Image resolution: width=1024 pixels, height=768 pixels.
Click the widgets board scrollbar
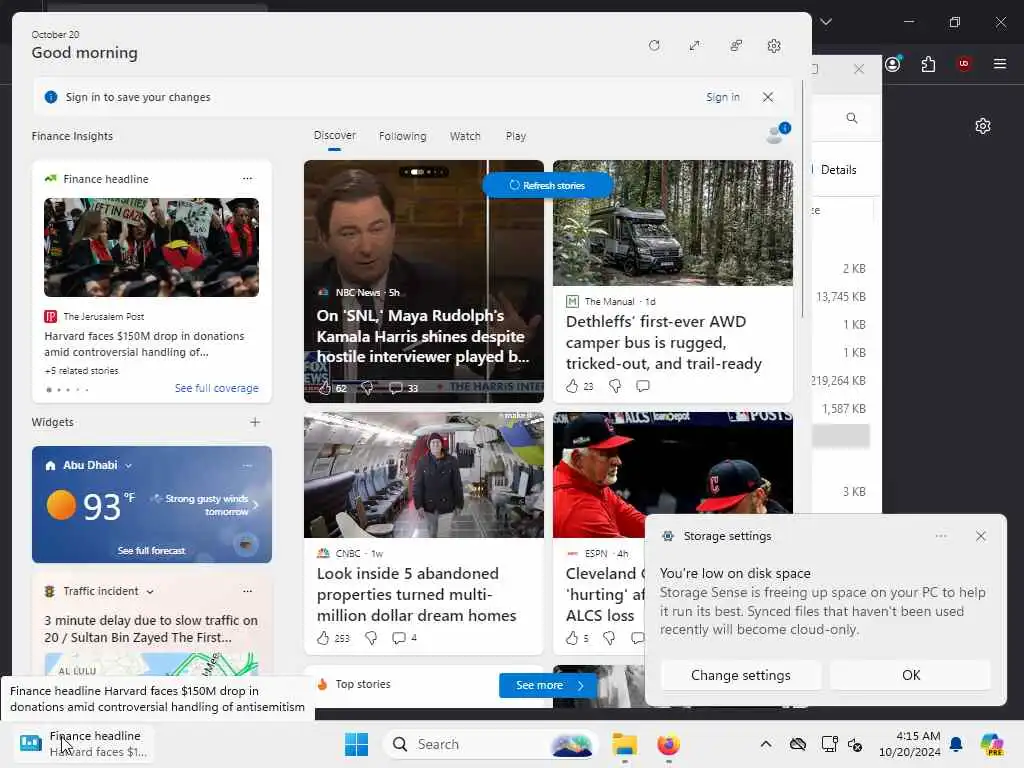coord(802,199)
